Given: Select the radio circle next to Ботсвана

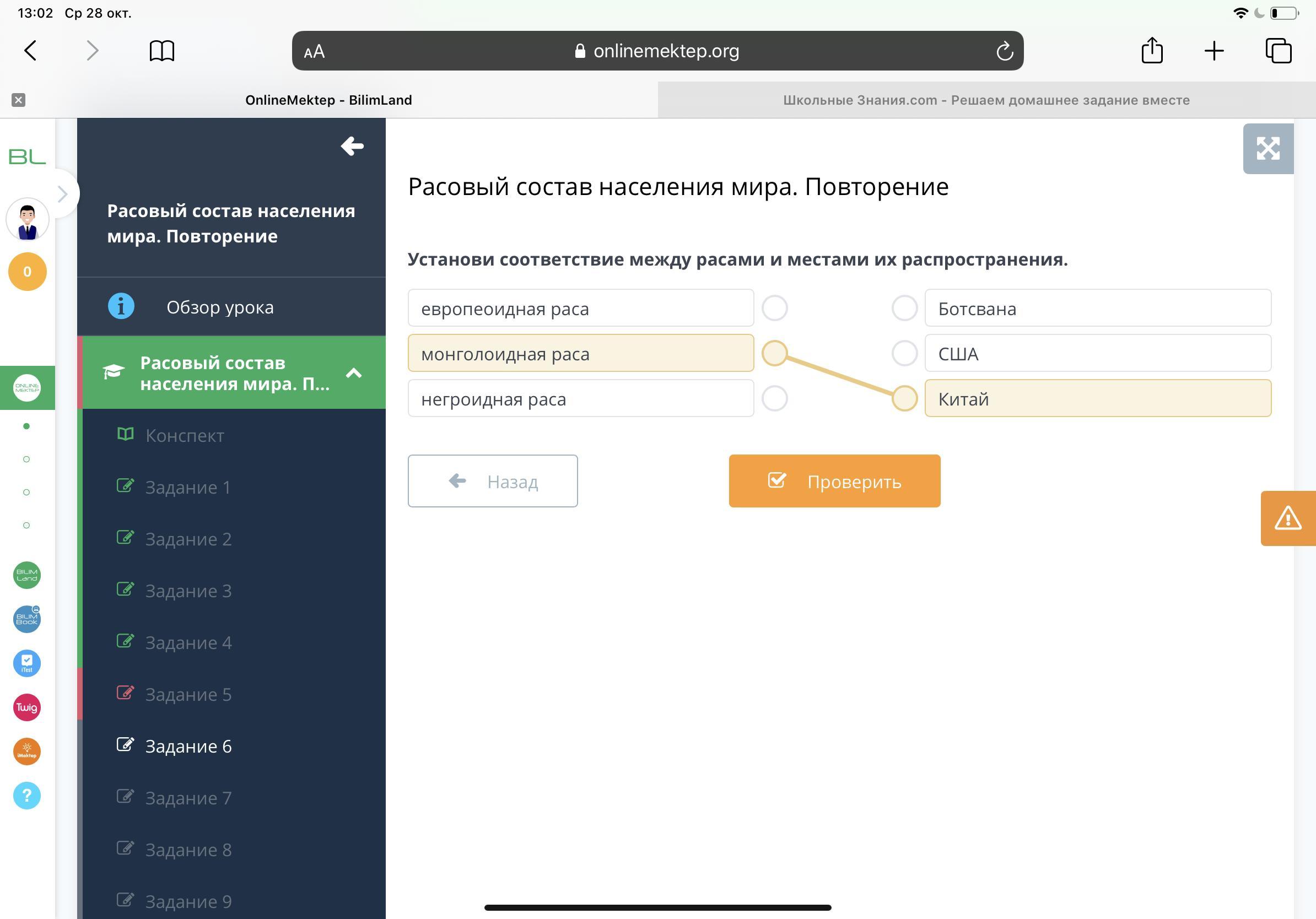Looking at the screenshot, I should tap(904, 308).
